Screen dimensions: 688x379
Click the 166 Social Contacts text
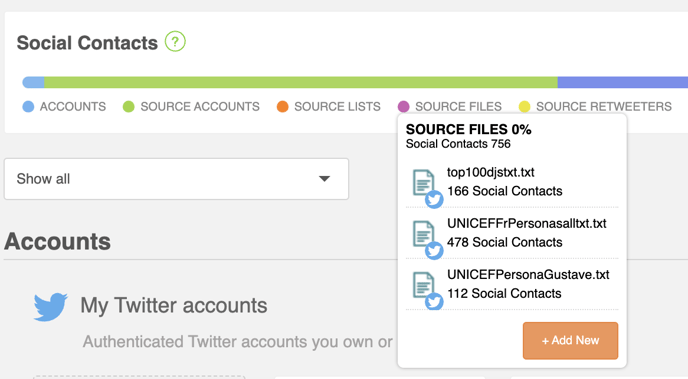(x=505, y=191)
